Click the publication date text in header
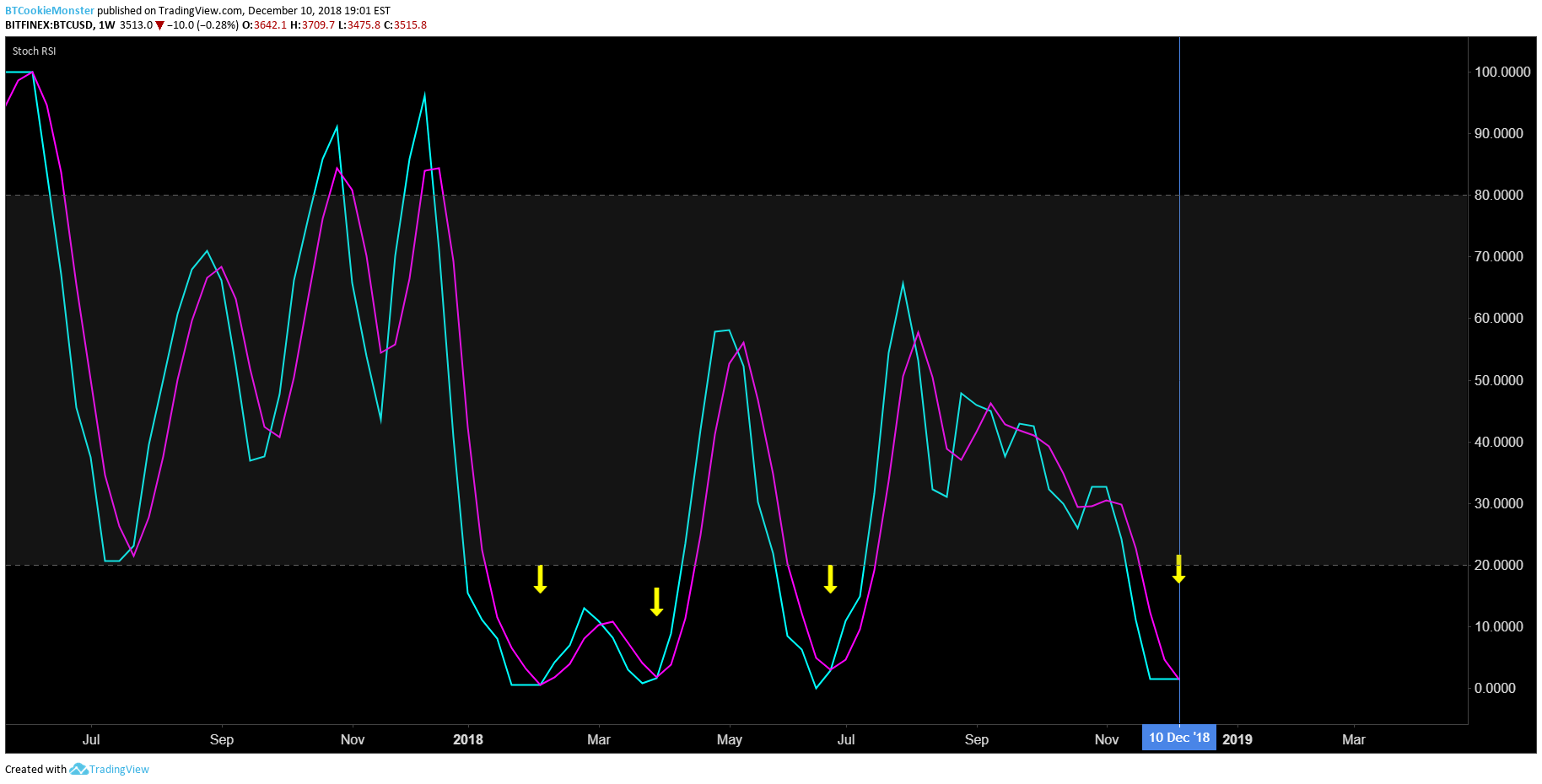Screen dimensions: 1542x784 click(x=319, y=11)
